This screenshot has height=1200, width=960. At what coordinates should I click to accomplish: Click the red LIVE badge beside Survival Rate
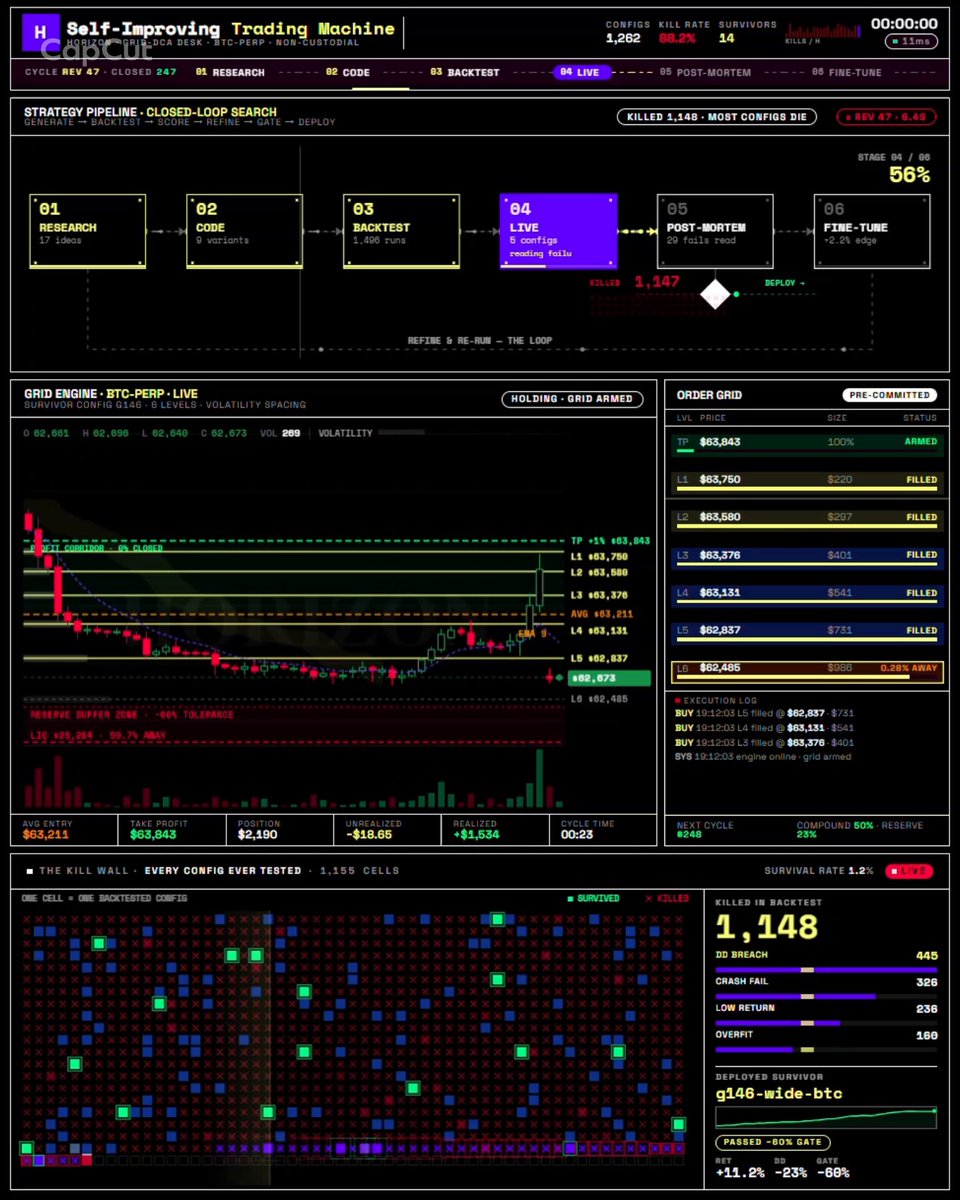tap(909, 871)
